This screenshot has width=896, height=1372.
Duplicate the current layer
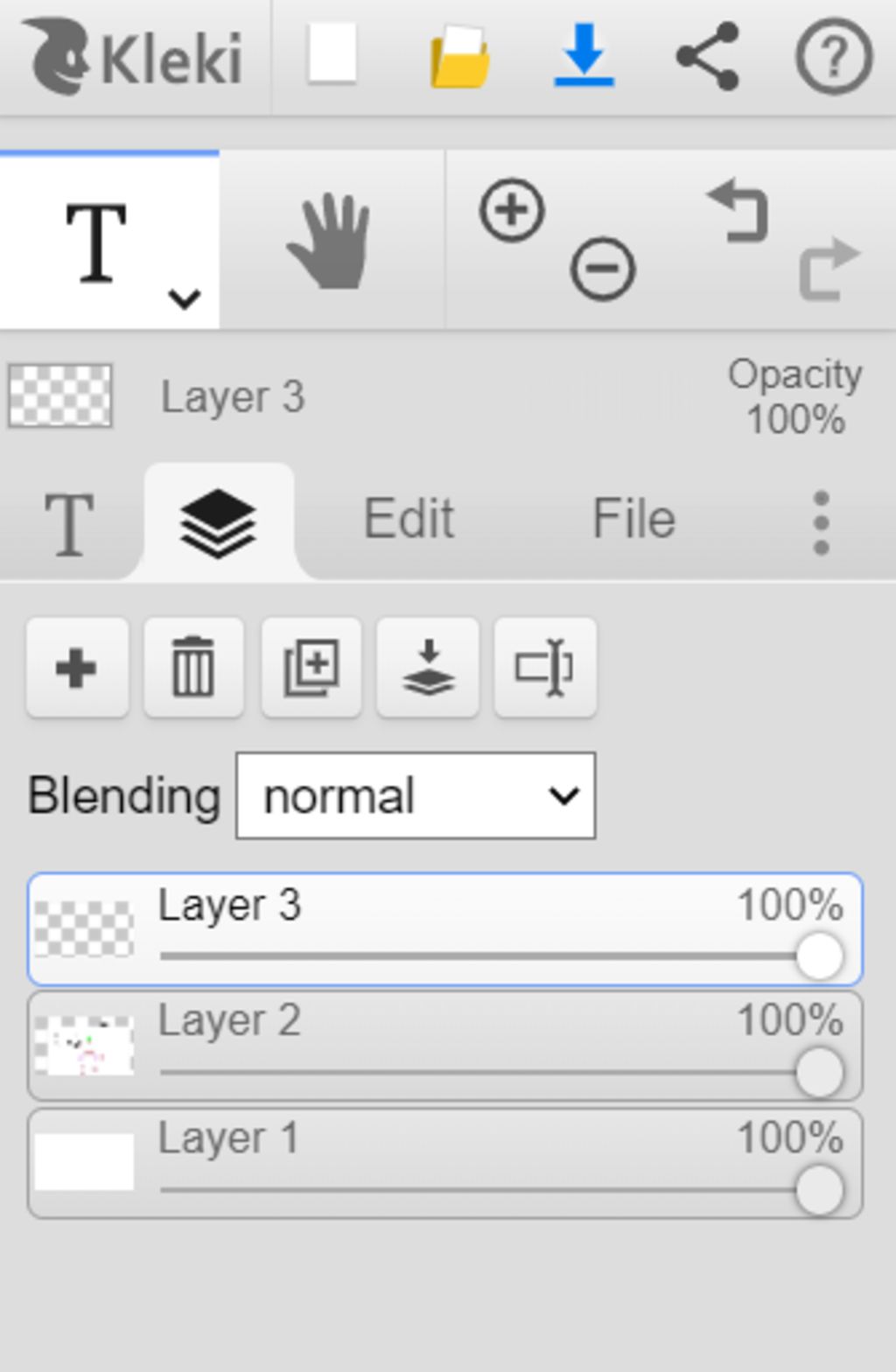click(311, 668)
